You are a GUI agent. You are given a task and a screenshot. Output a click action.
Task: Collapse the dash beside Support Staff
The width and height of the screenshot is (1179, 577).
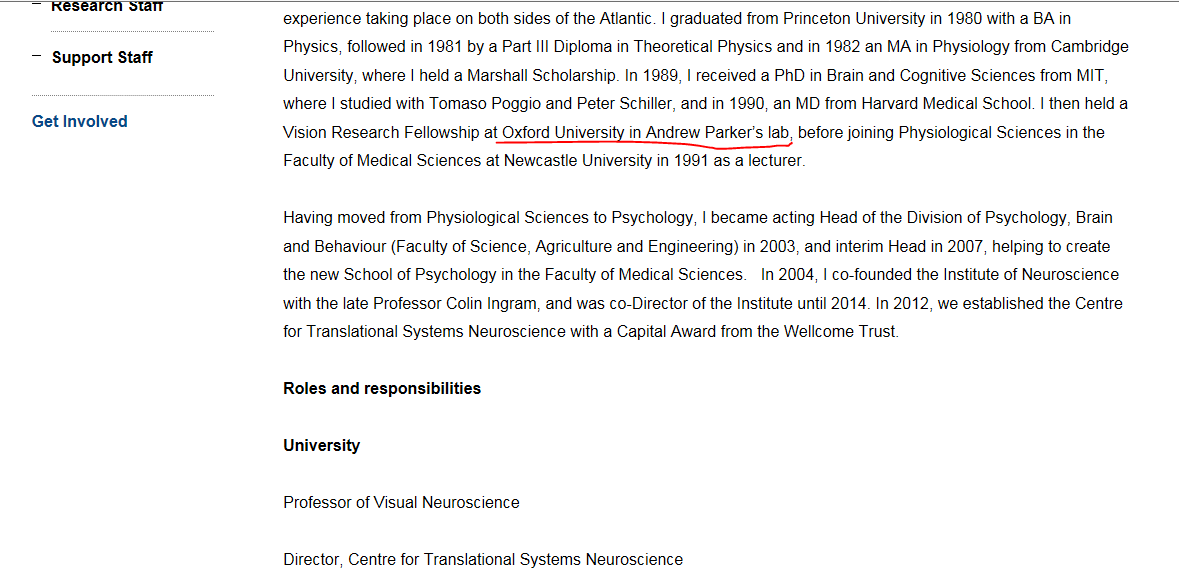click(x=37, y=56)
